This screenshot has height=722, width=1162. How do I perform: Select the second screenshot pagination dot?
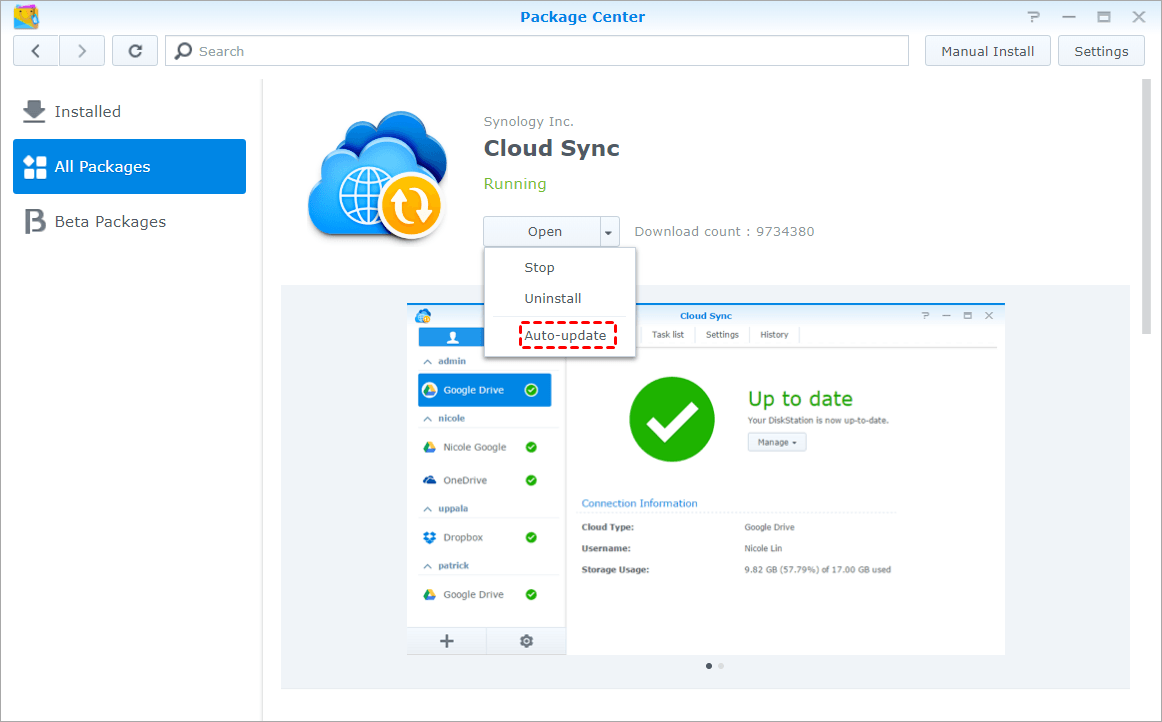(721, 665)
